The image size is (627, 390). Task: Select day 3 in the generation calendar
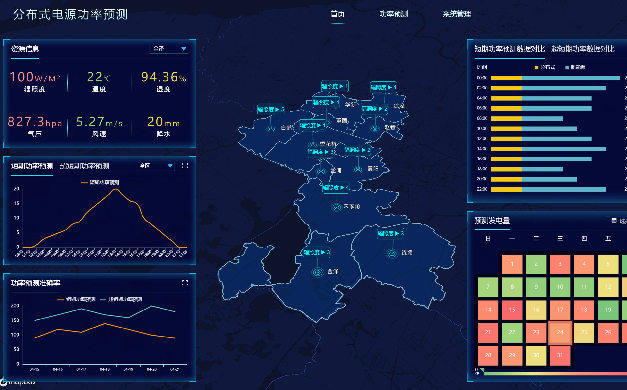(560, 264)
